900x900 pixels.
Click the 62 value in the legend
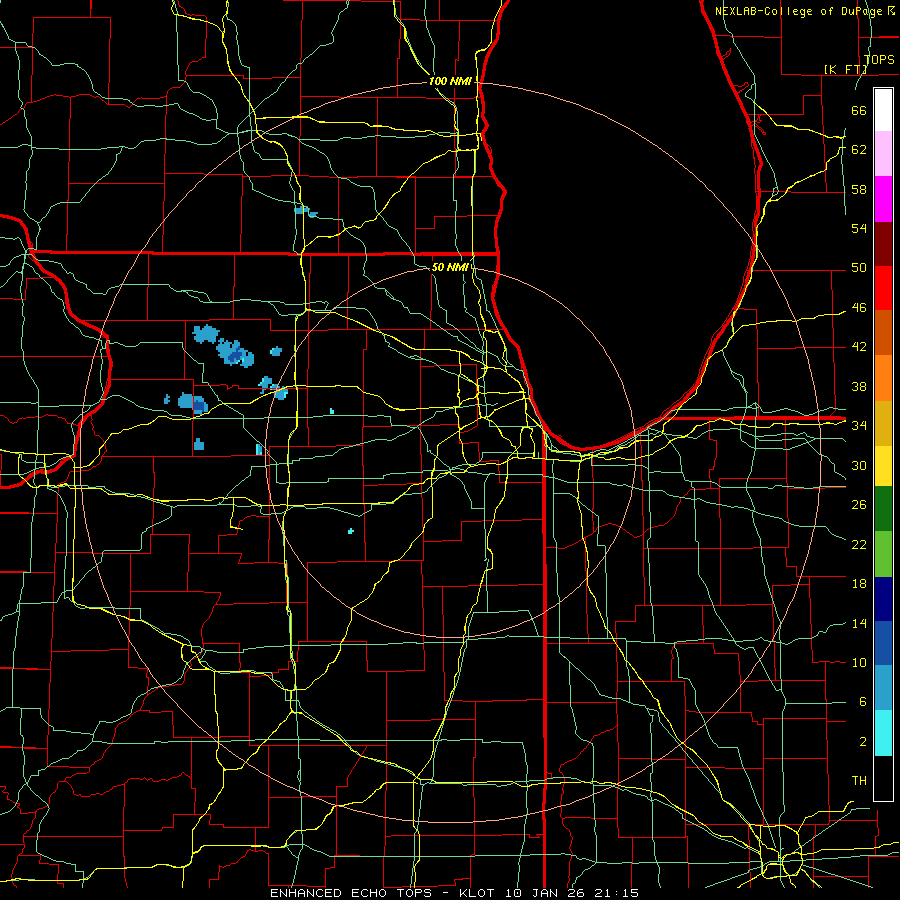(859, 149)
